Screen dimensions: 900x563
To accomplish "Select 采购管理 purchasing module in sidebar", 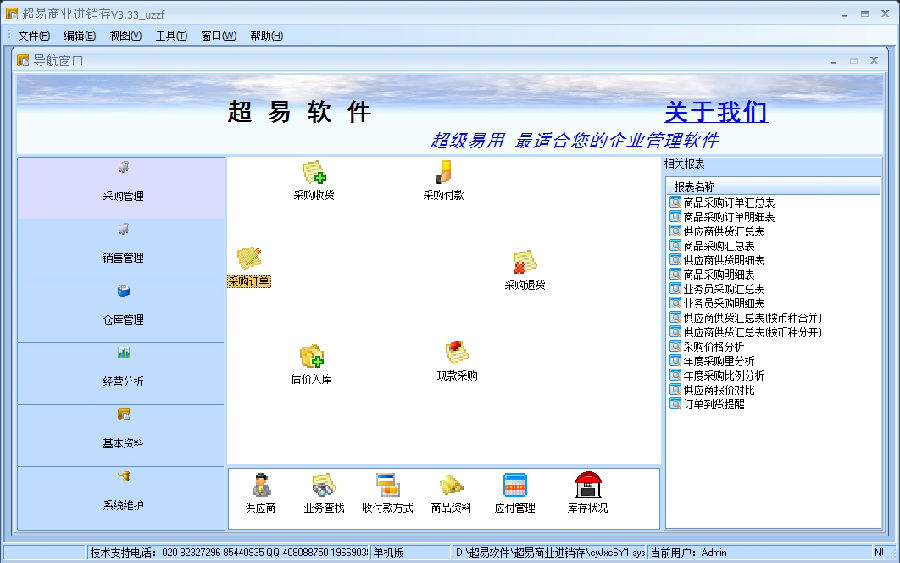I will click(x=122, y=188).
